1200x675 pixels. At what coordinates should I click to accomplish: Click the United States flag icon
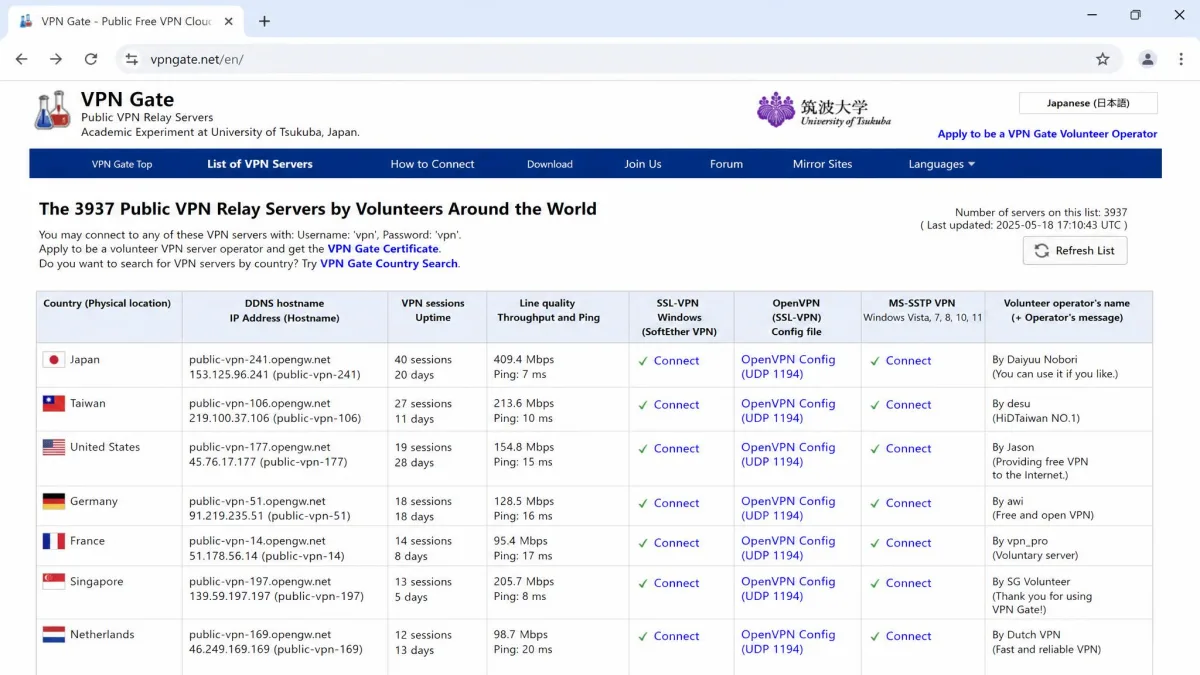coord(54,448)
